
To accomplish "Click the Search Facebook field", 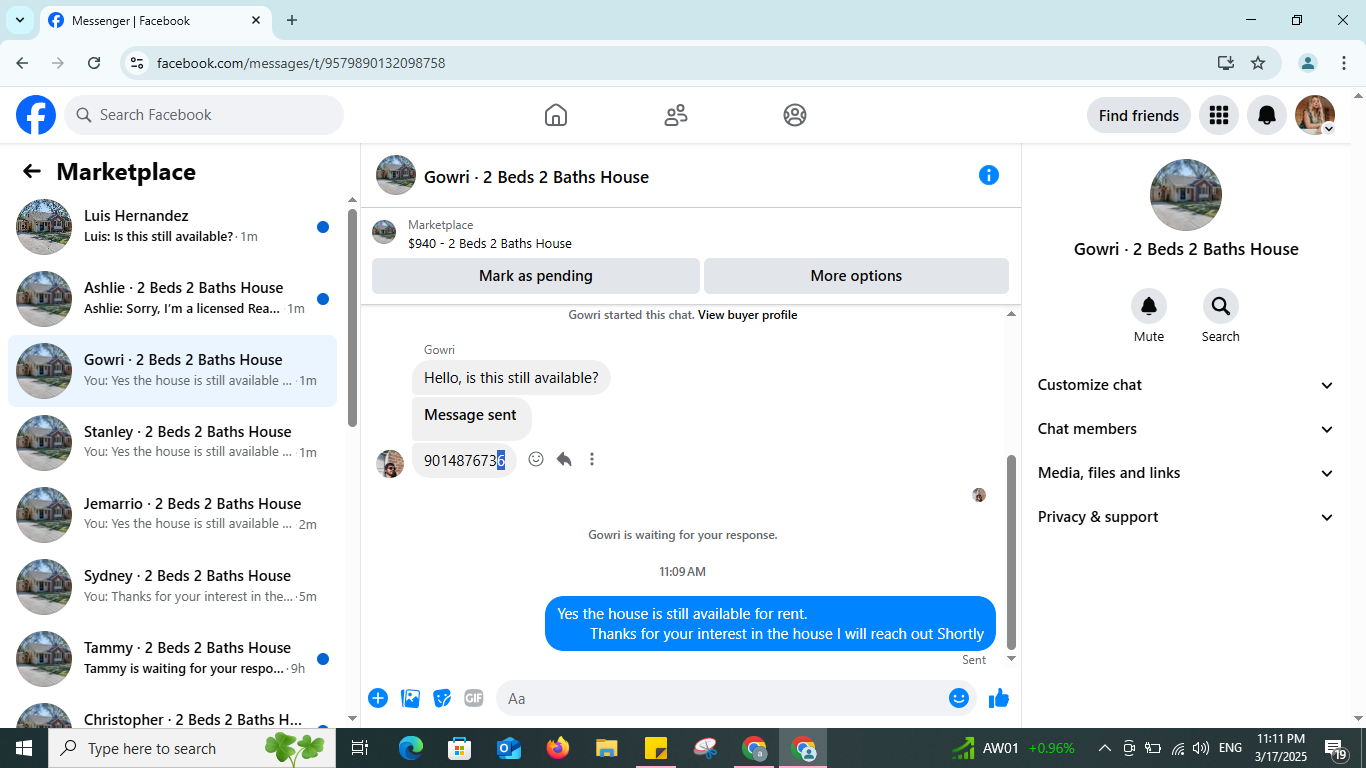I will point(204,115).
